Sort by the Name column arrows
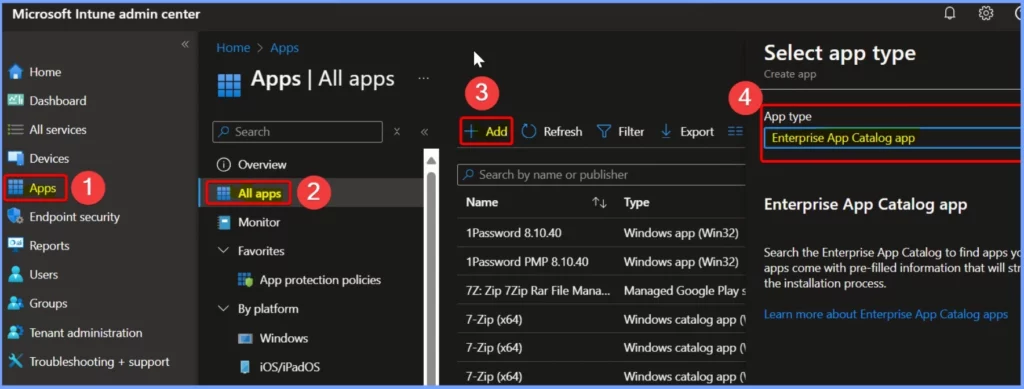This screenshot has height=389, width=1024. pos(600,203)
